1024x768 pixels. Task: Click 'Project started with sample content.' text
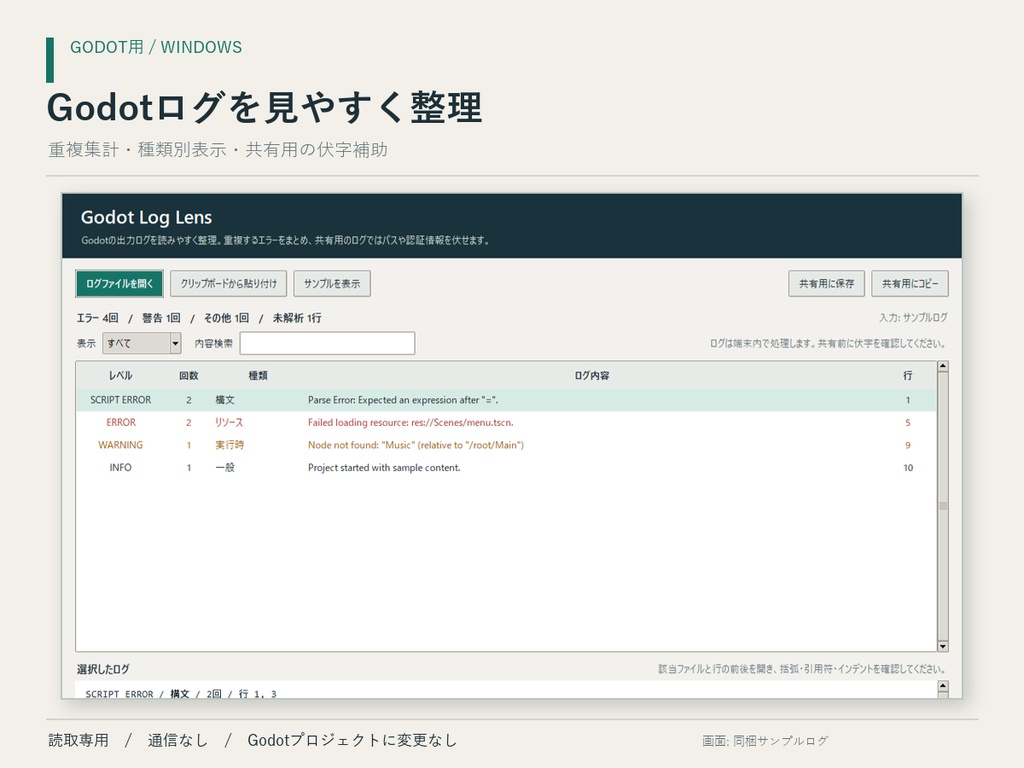pos(384,468)
